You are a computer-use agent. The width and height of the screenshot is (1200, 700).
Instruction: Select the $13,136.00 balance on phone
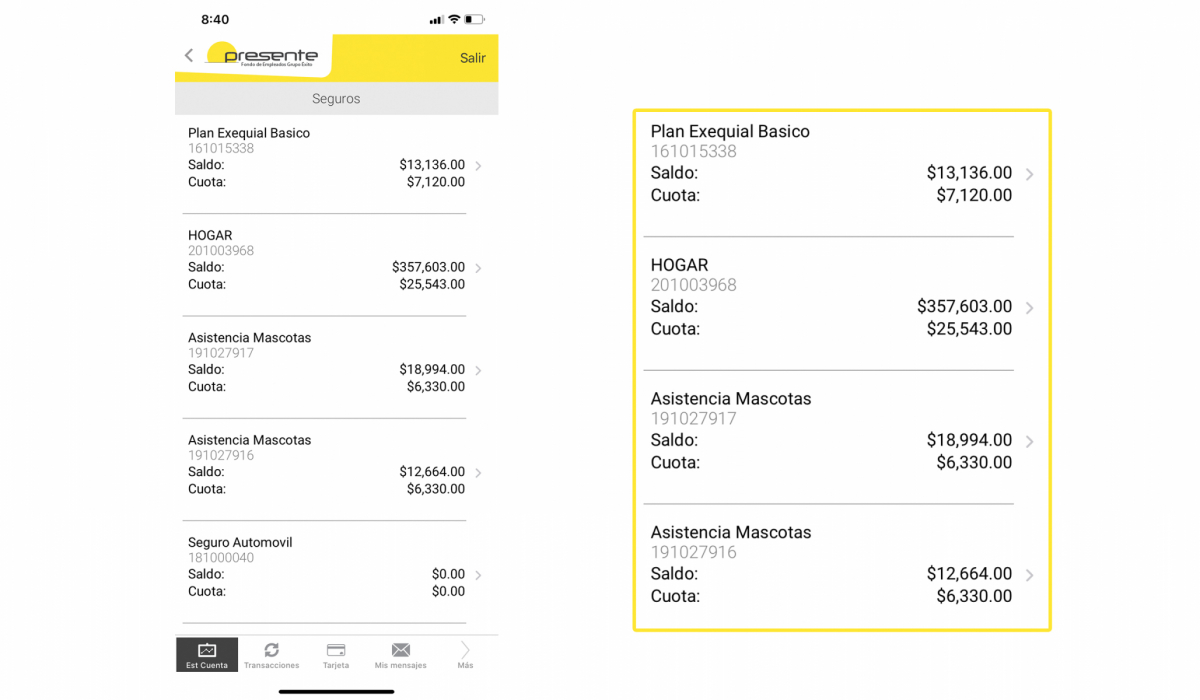point(432,165)
